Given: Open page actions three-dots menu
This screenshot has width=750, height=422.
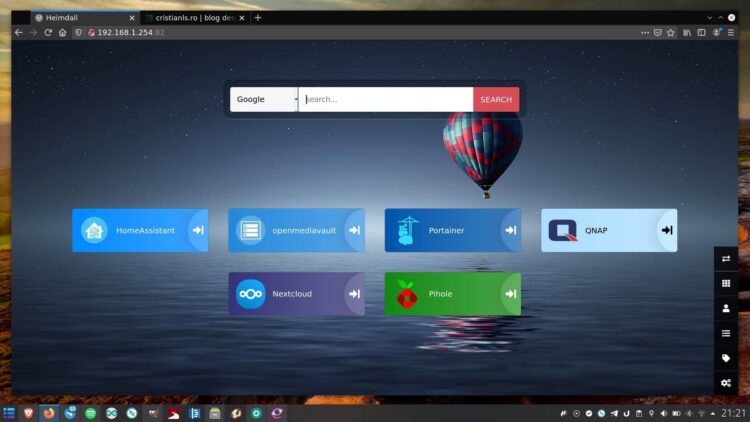Looking at the screenshot, I should pyautogui.click(x=645, y=33).
